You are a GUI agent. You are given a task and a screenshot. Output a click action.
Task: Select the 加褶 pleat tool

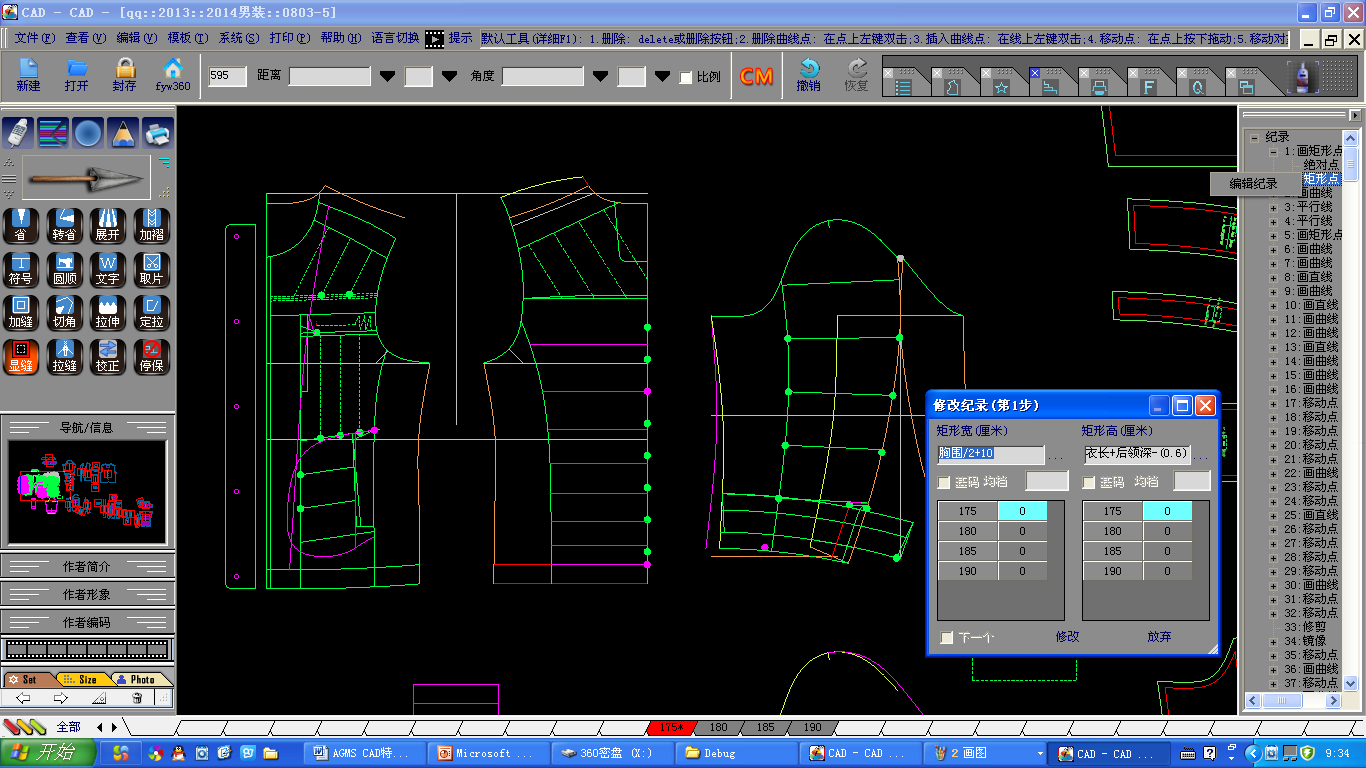pos(151,225)
